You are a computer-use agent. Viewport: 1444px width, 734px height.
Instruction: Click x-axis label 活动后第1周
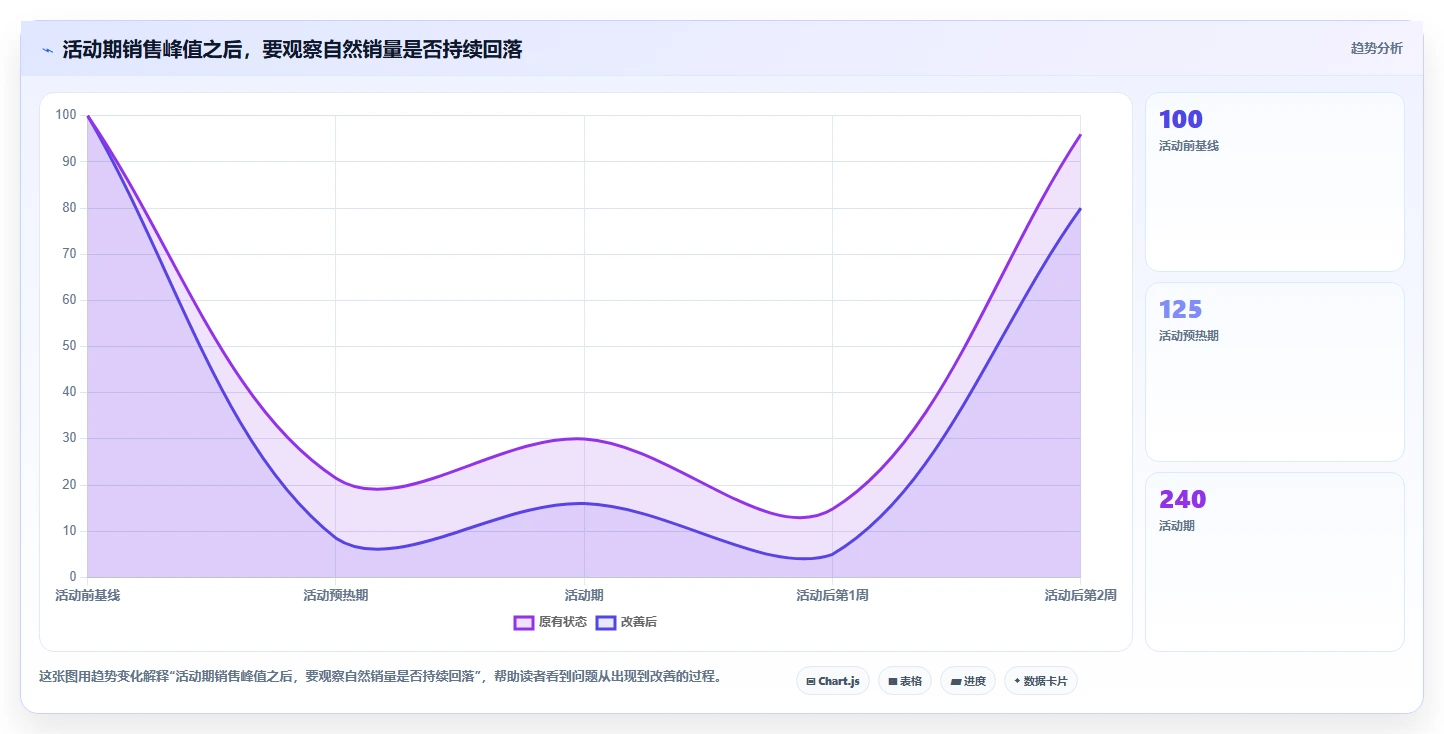pos(832,595)
